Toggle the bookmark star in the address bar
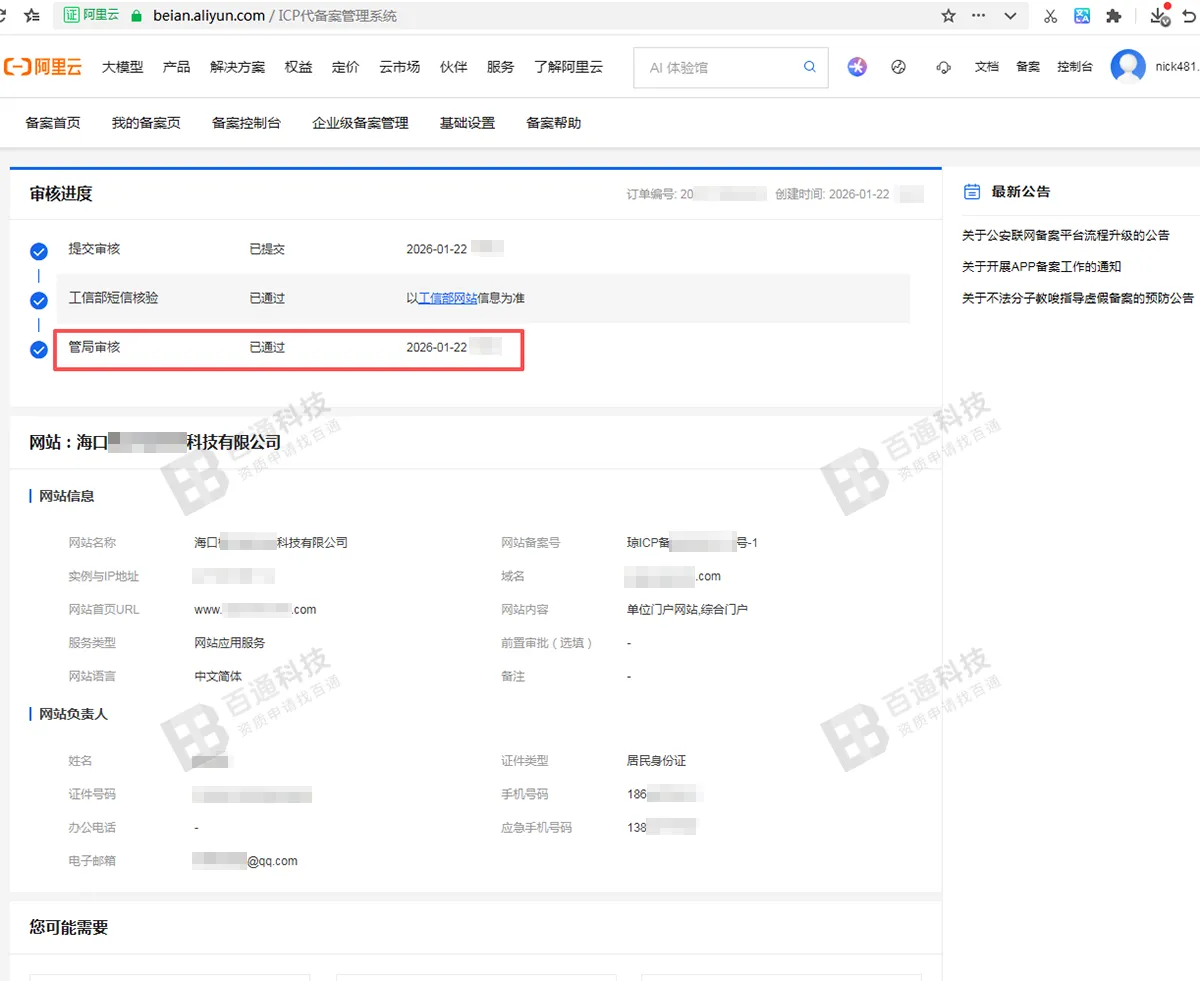Viewport: 1200px width, 981px height. [x=948, y=16]
